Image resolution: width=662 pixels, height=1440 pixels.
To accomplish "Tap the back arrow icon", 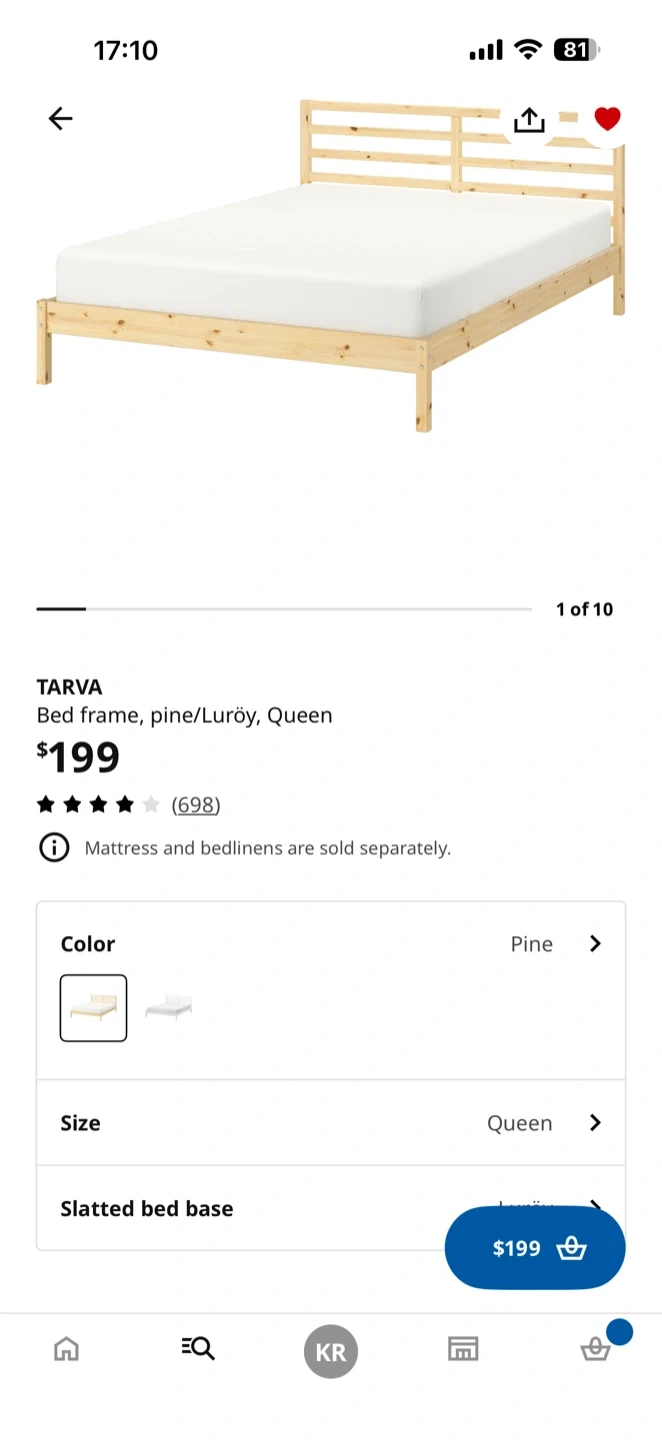I will coord(61,119).
